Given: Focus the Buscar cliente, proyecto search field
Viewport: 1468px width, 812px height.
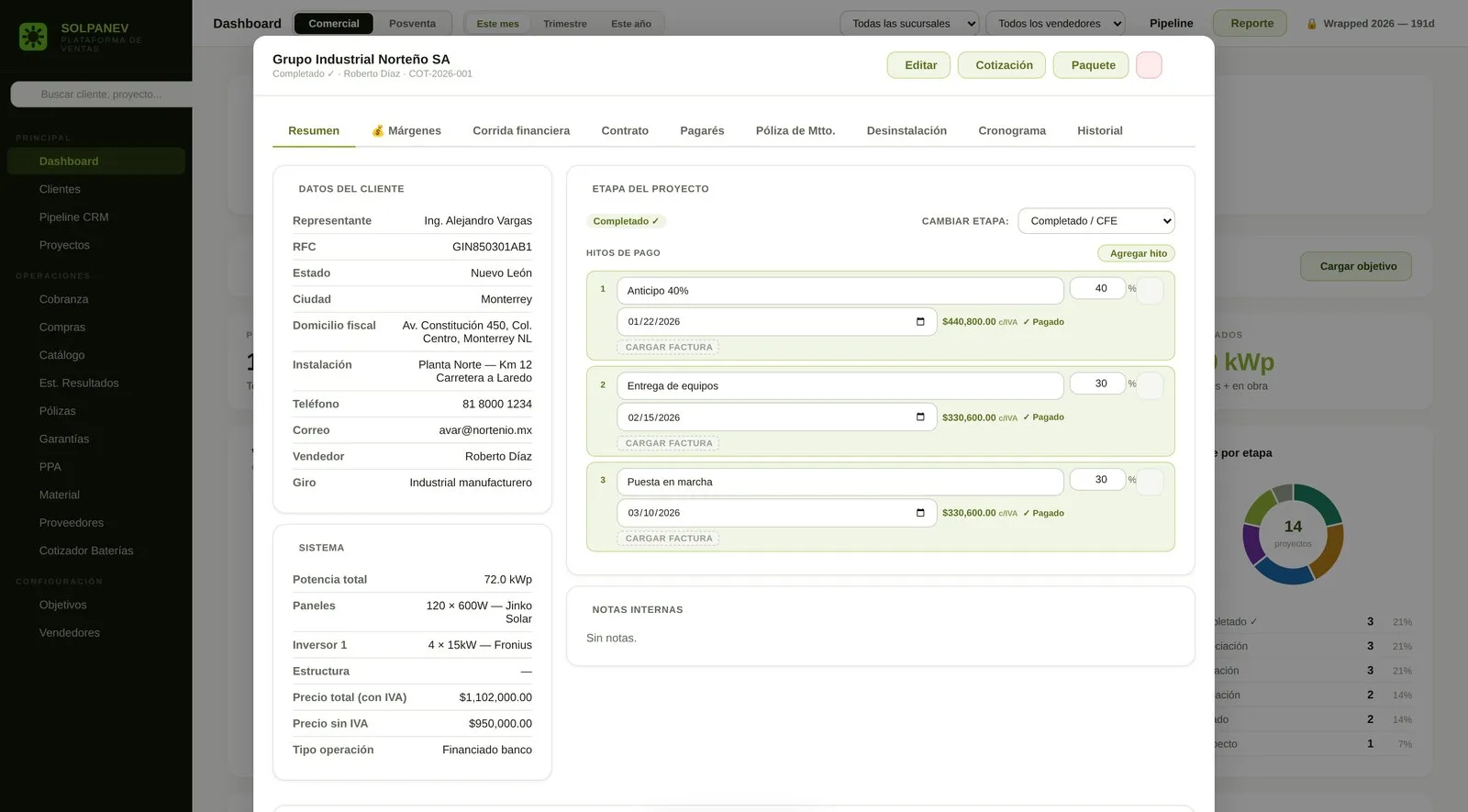Looking at the screenshot, I should click(x=103, y=95).
